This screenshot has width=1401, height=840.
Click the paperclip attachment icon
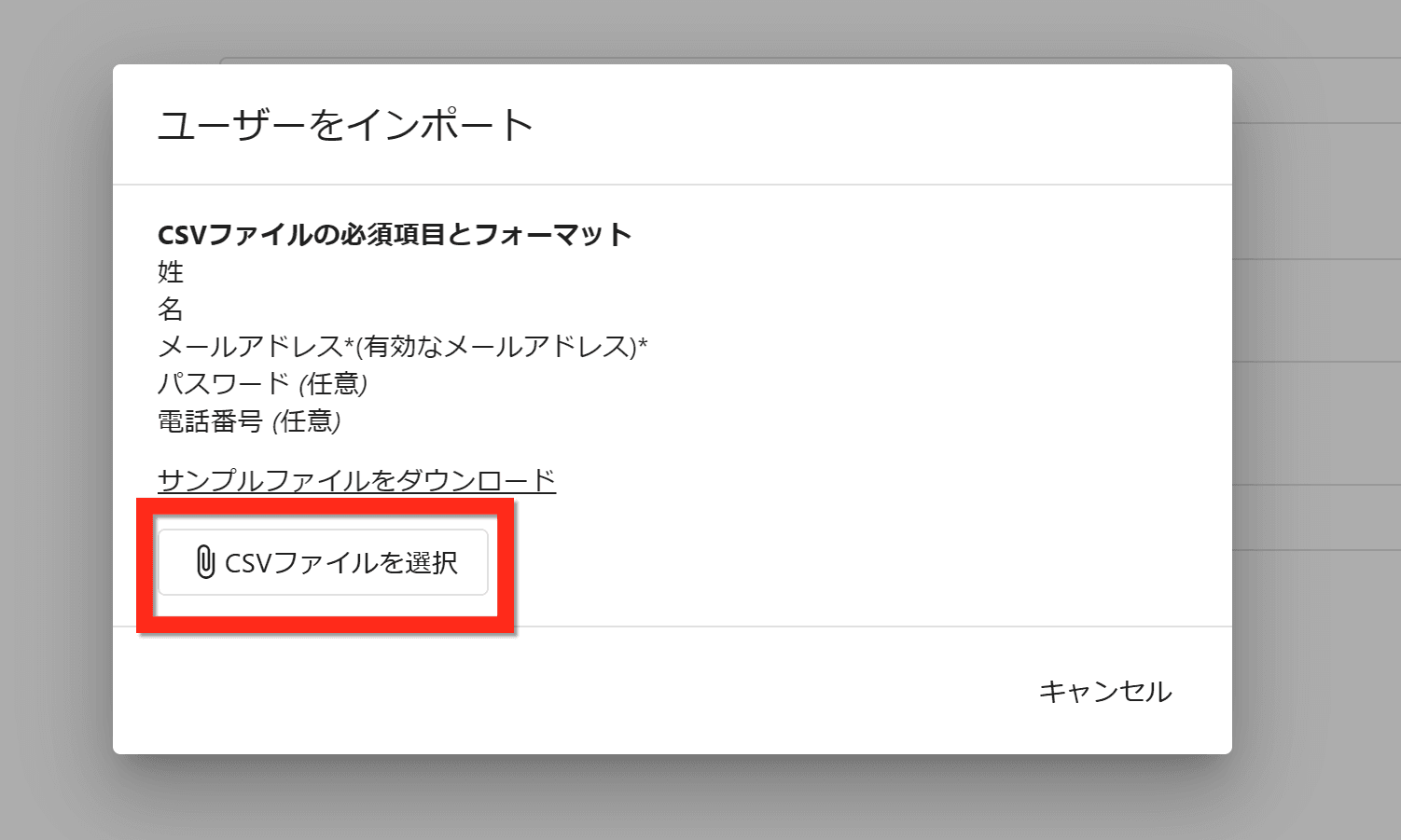[x=205, y=562]
